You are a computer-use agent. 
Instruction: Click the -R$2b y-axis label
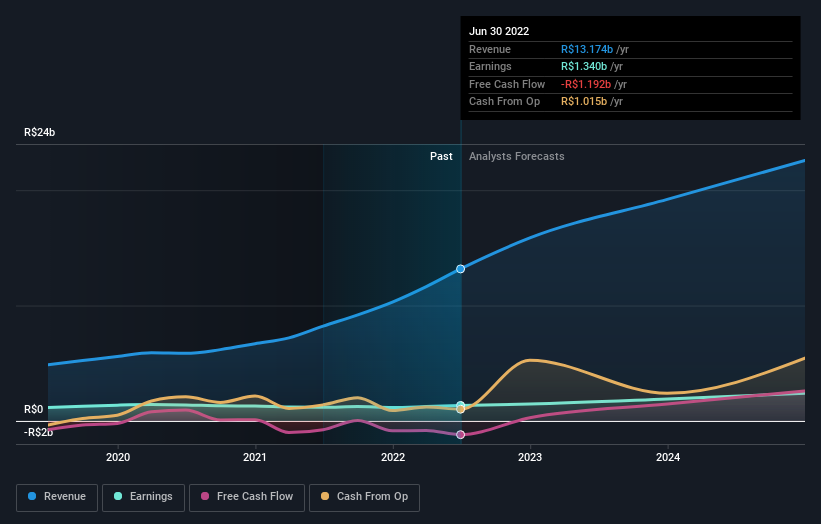tap(38, 432)
